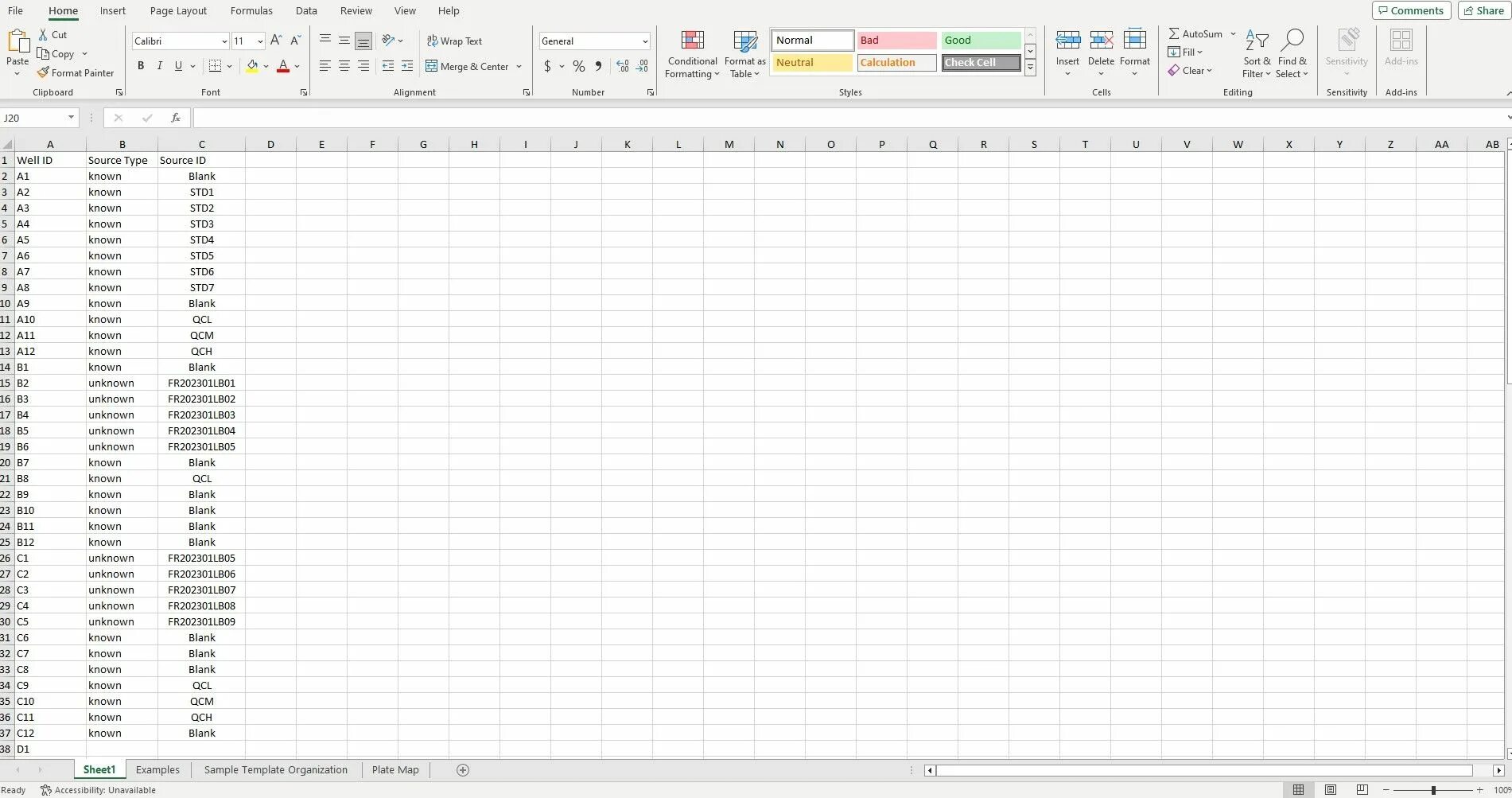Adjust the zoom slider handle
This screenshot has height=798, width=1512.
(1433, 790)
